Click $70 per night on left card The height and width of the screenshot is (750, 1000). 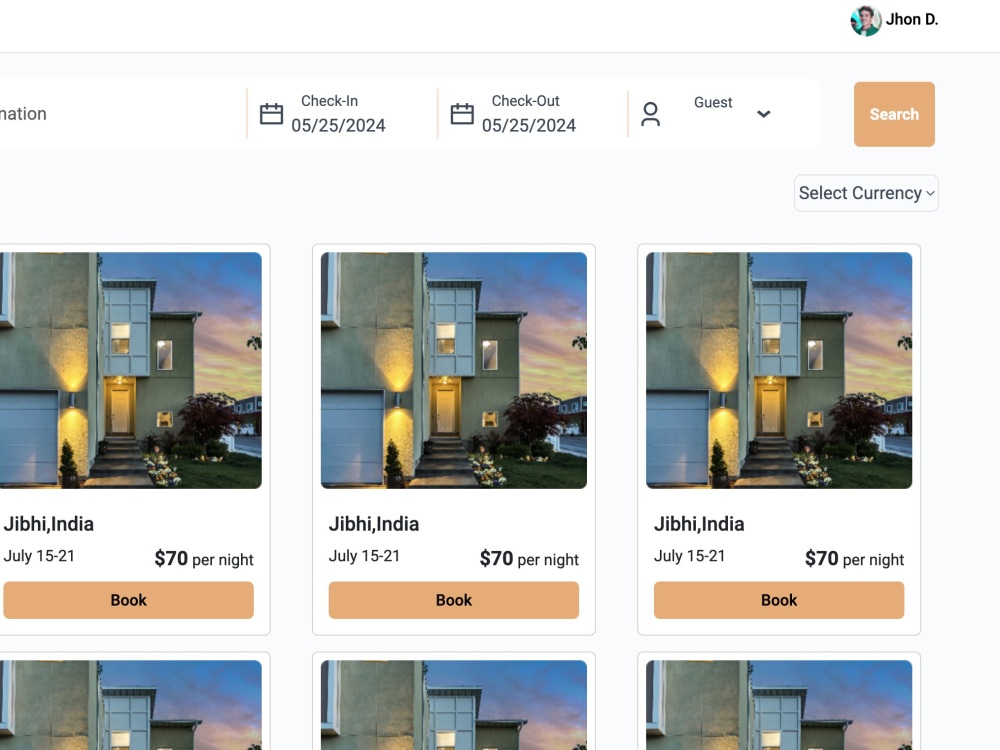(x=203, y=559)
